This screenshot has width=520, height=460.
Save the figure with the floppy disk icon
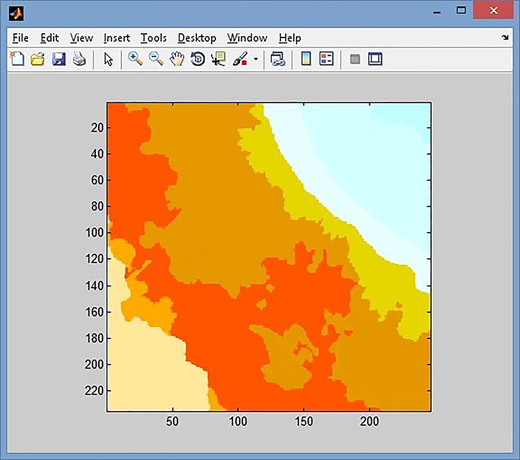(59, 59)
